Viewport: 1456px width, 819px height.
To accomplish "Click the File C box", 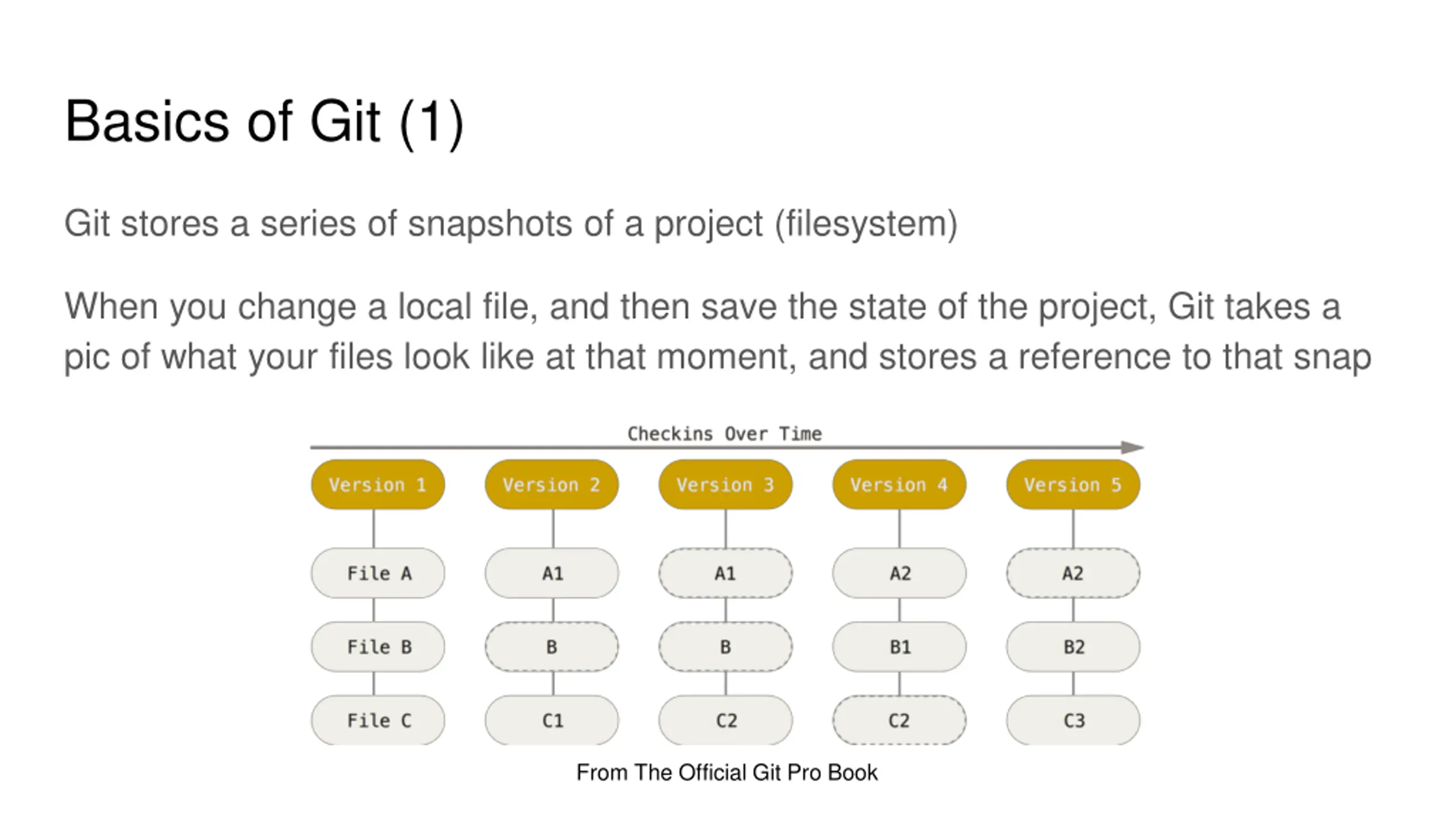I will click(x=378, y=720).
